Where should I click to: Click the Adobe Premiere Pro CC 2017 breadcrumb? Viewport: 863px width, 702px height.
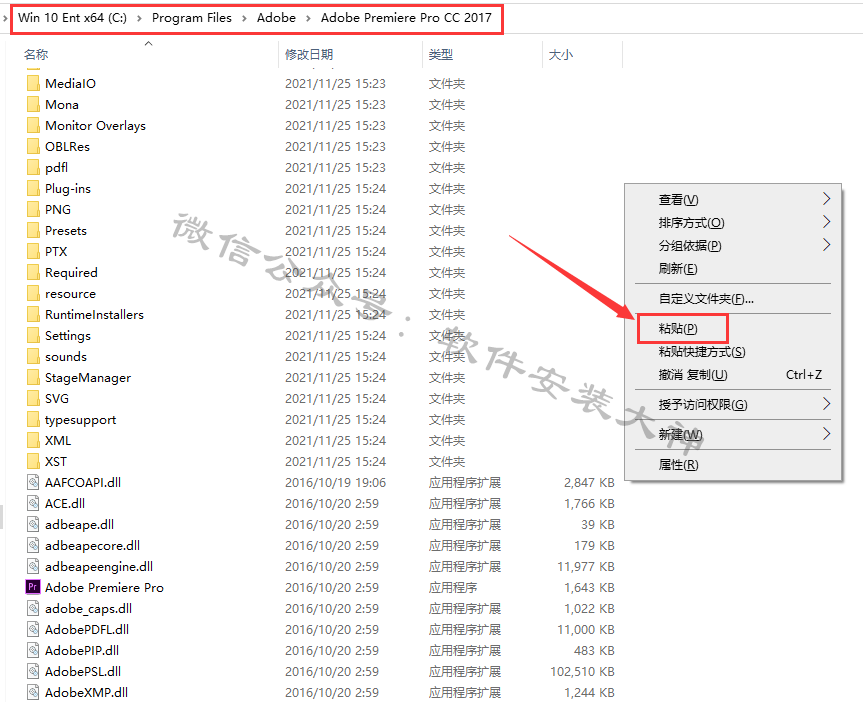(406, 18)
